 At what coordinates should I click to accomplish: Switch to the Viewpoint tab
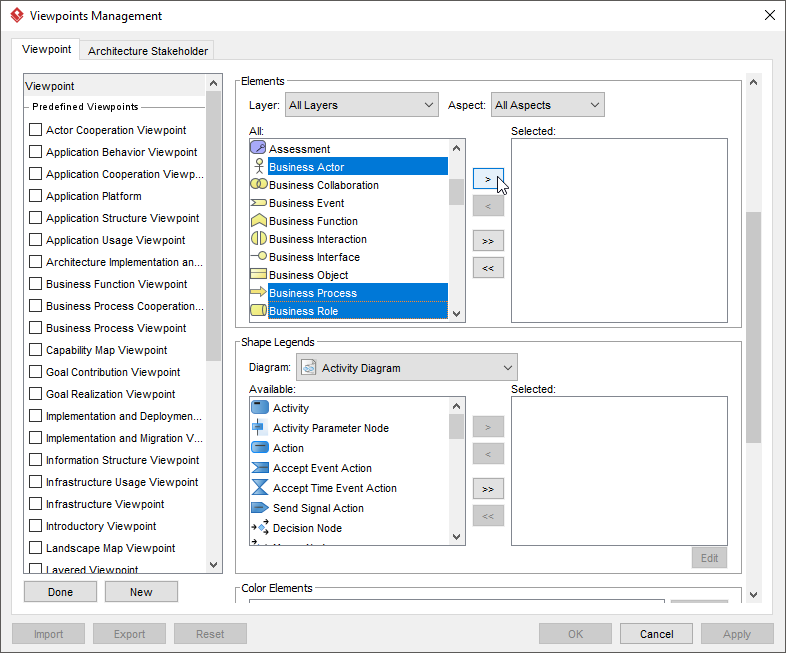tap(46, 49)
